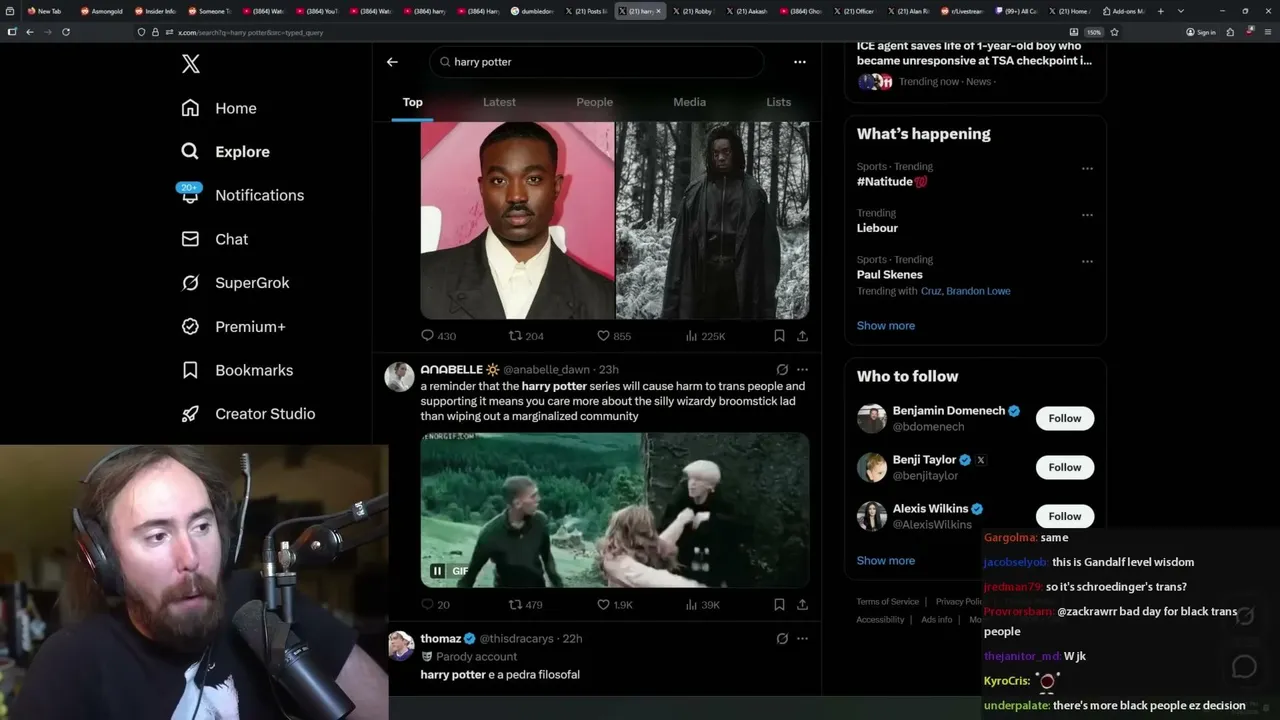Reload the page with the refresh icon
The height and width of the screenshot is (720, 1280).
tap(66, 32)
